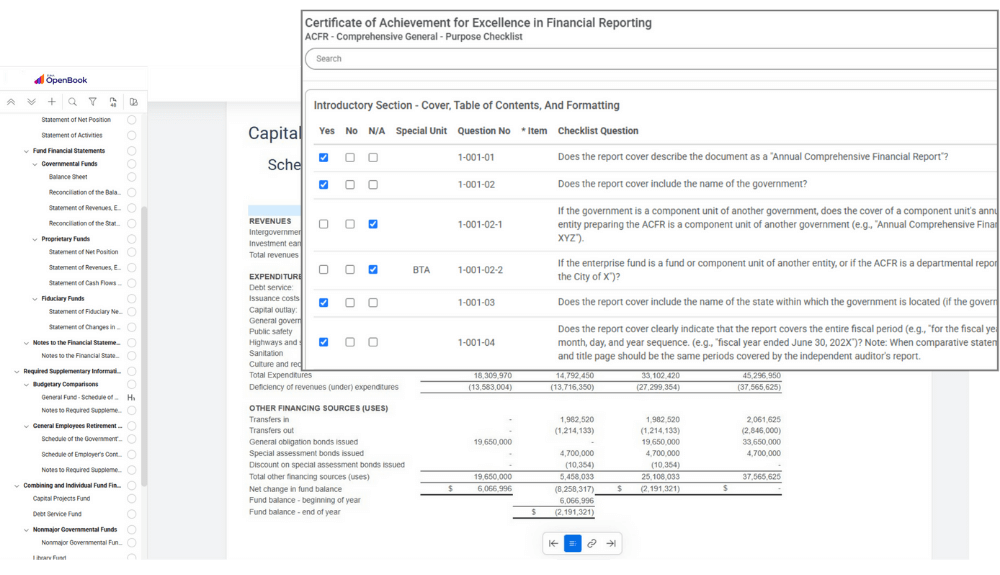Collapse Governmental Funds tree node chevron
Viewport: 1000px width, 575px height.
35,164
